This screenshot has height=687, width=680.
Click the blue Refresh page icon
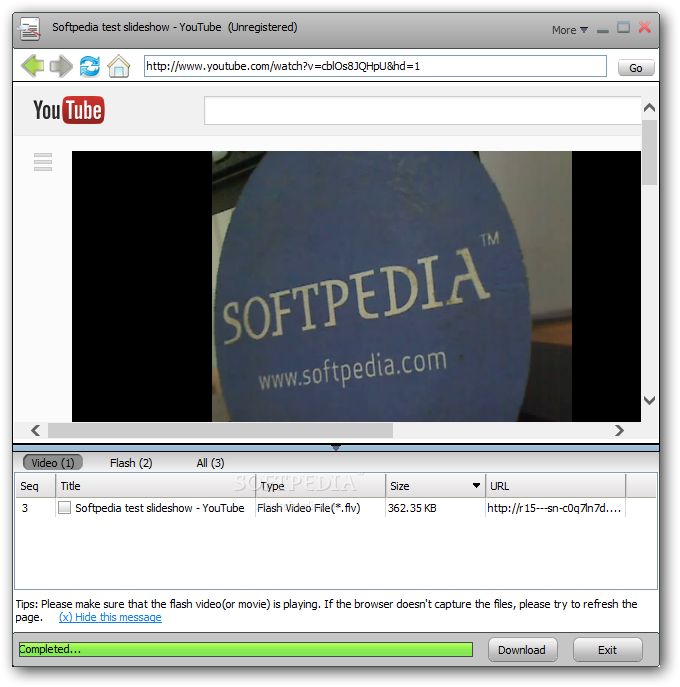[90, 66]
